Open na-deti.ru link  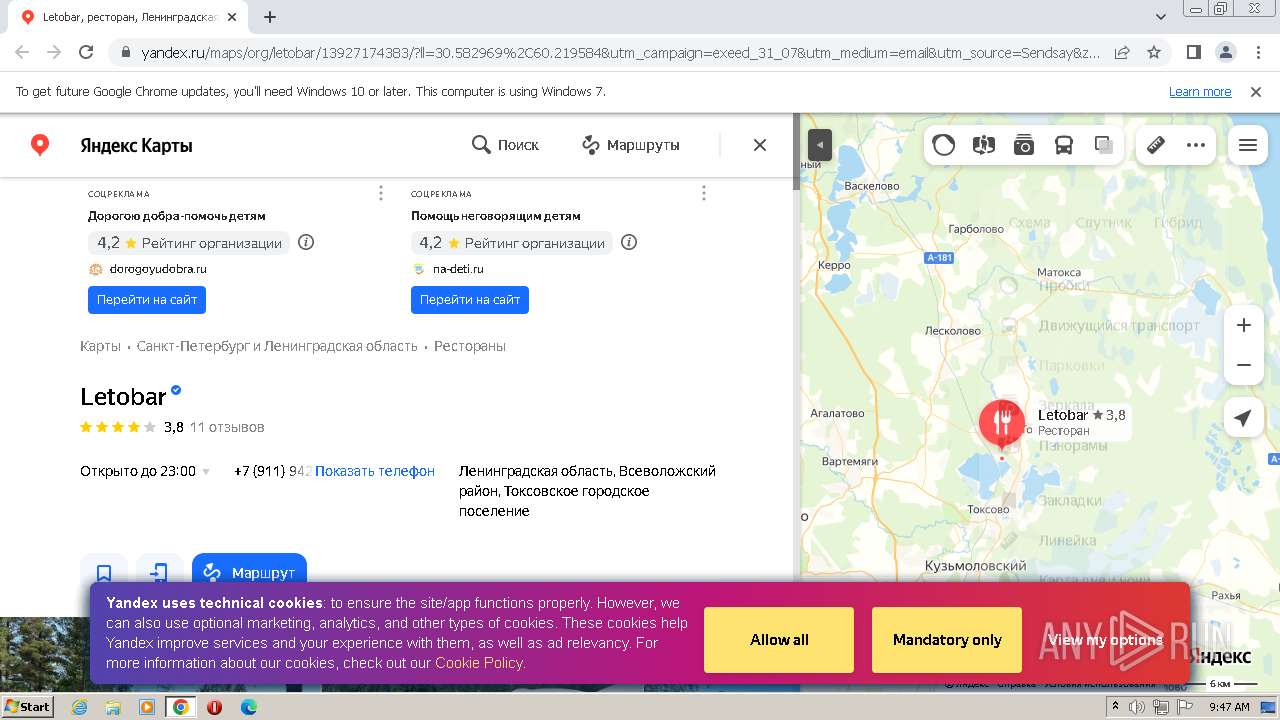[458, 269]
